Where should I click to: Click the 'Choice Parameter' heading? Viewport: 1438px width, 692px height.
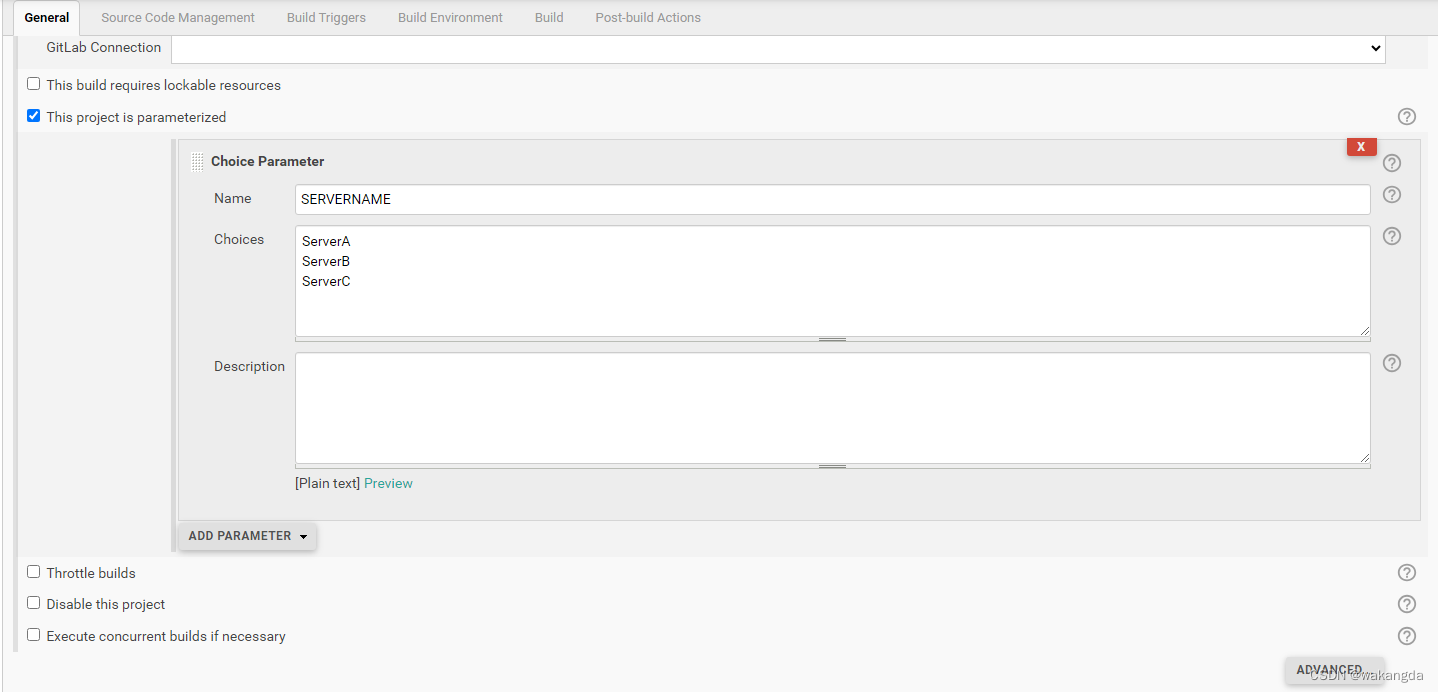click(x=267, y=161)
